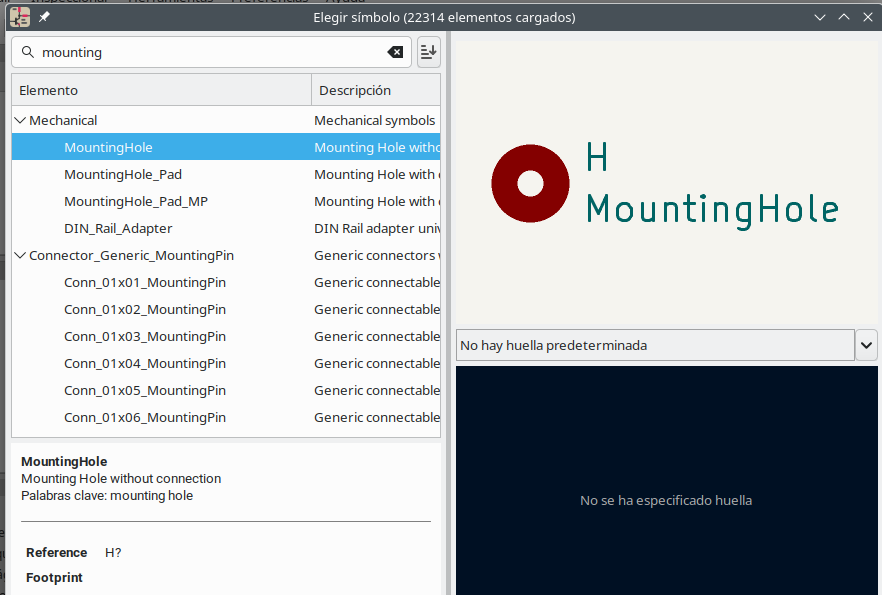Select MountingHole_Pad symbol
Screen dimensions: 882x595
[x=123, y=174]
